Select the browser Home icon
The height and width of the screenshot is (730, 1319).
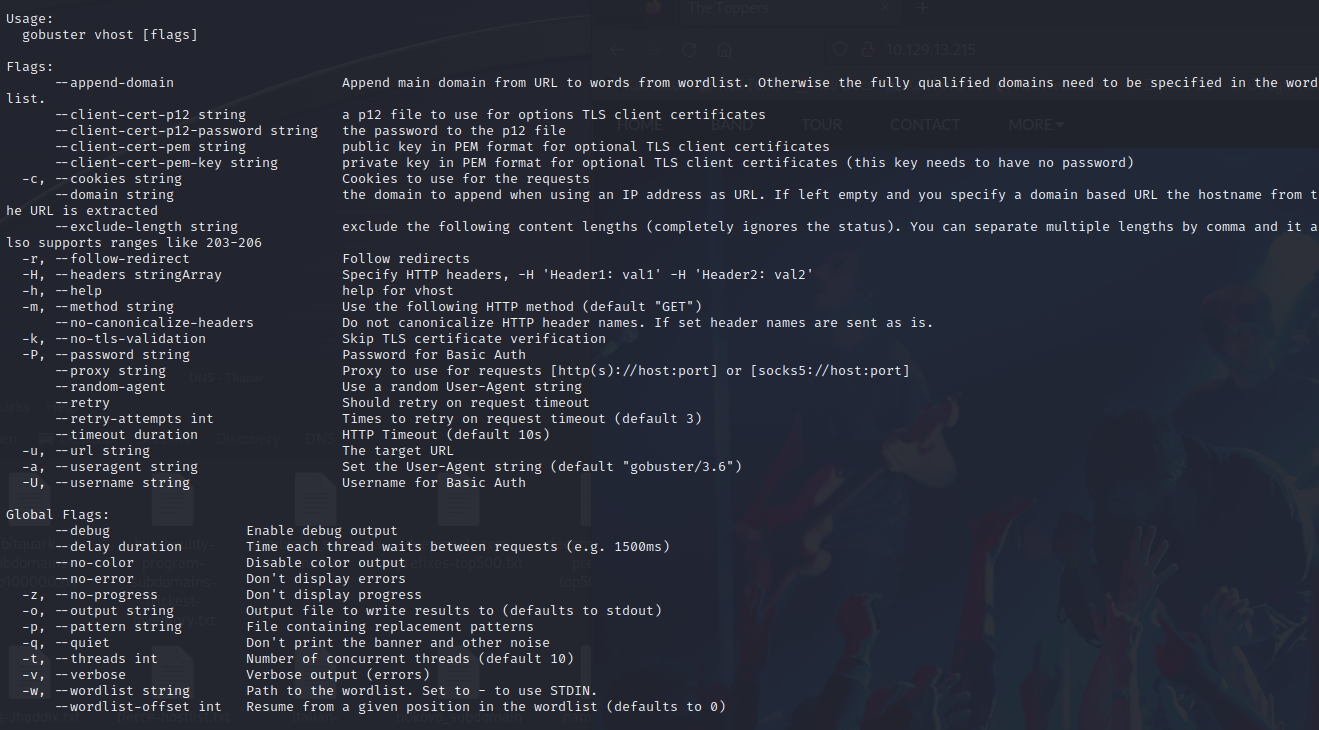click(724, 49)
